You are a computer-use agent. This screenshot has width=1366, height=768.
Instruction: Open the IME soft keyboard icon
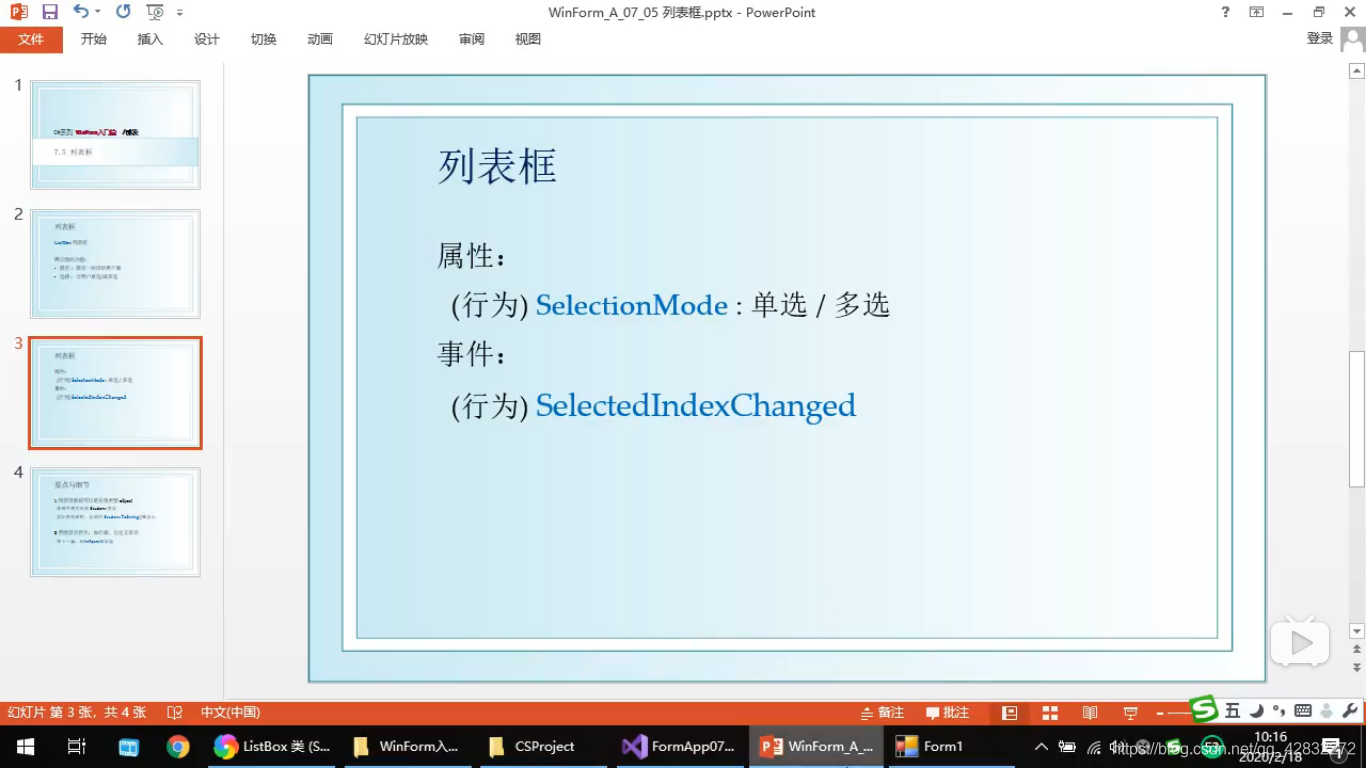(x=1303, y=711)
